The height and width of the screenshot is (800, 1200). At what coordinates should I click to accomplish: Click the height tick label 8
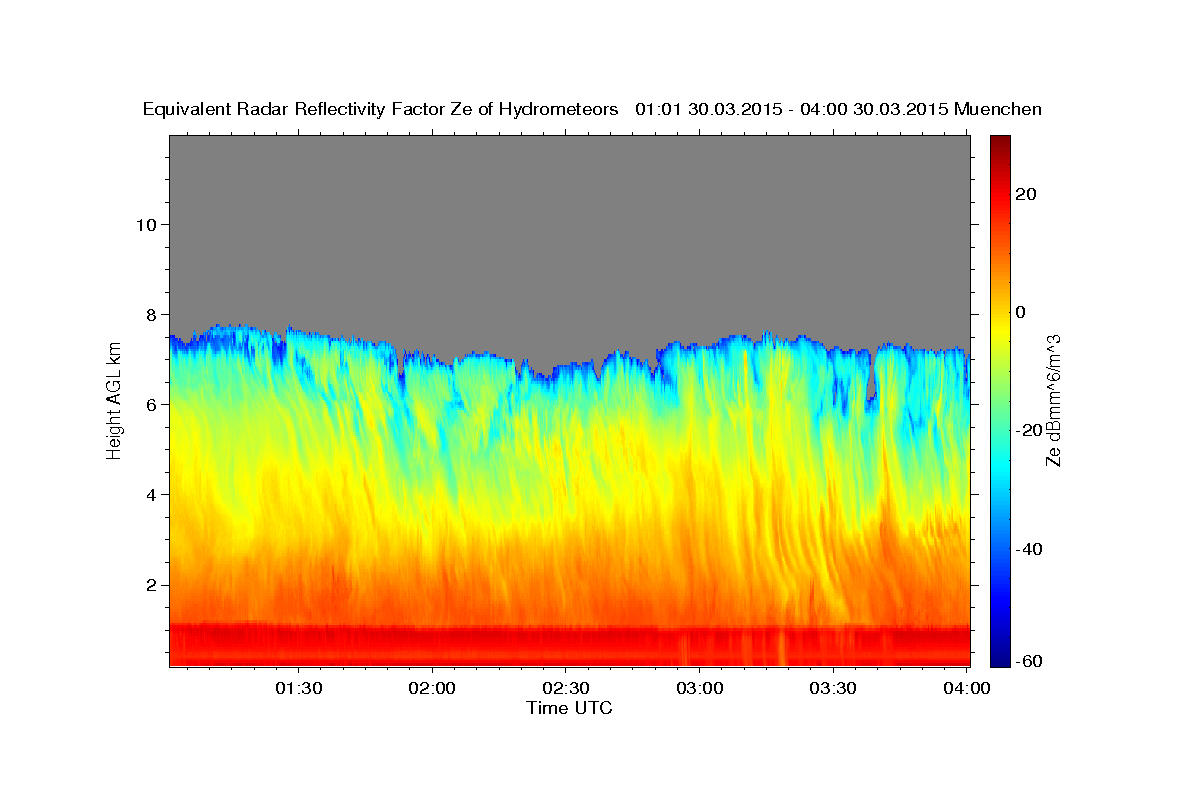click(149, 314)
